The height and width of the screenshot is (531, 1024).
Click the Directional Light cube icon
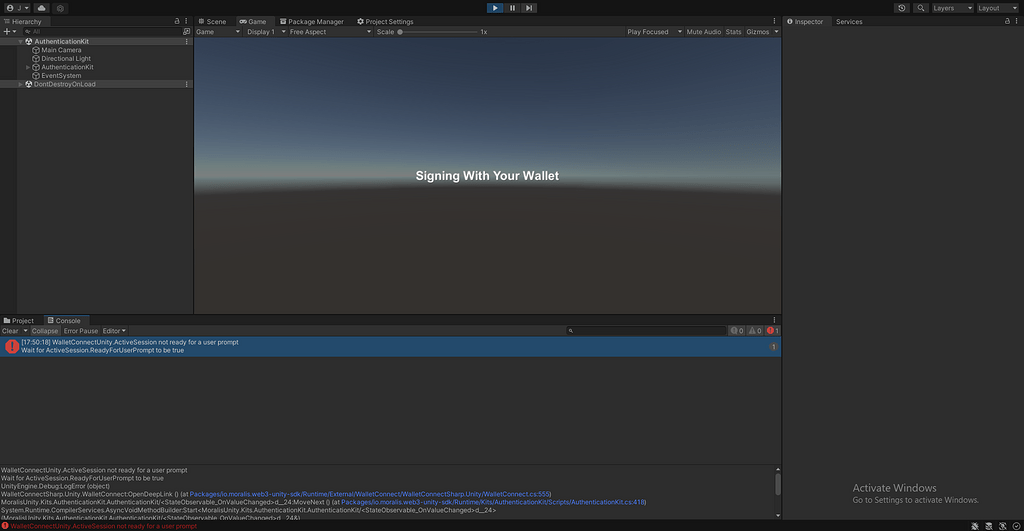point(36,58)
